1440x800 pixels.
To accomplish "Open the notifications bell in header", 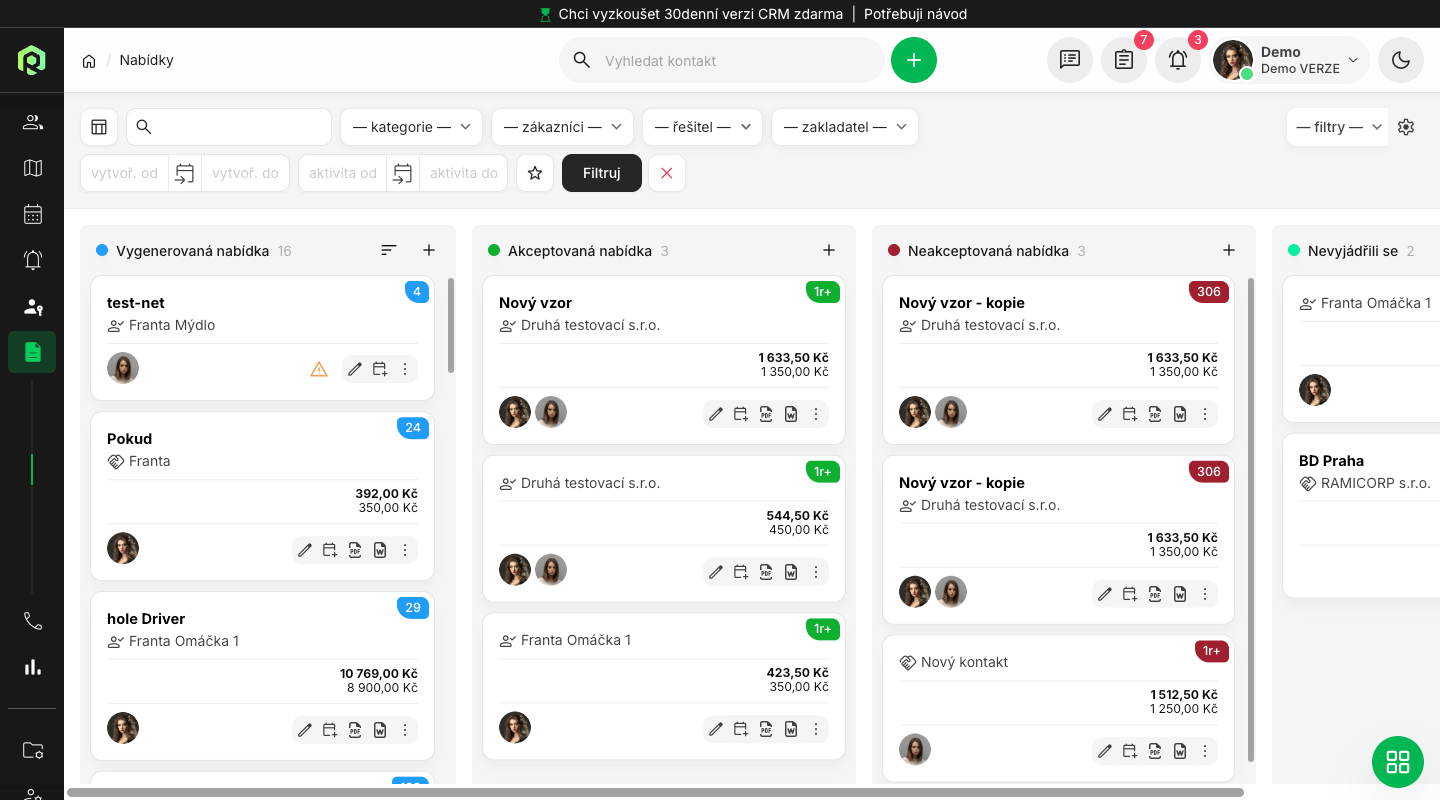I will (1177, 60).
